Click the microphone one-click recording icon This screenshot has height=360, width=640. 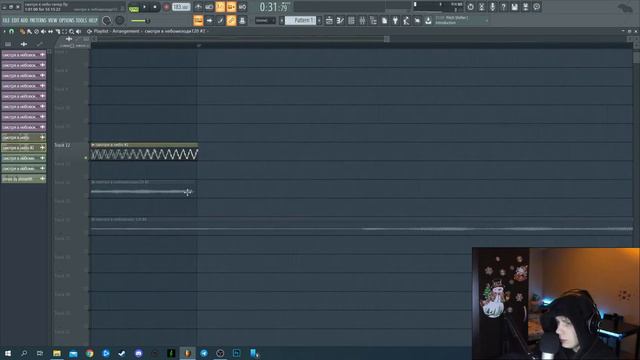493,7
